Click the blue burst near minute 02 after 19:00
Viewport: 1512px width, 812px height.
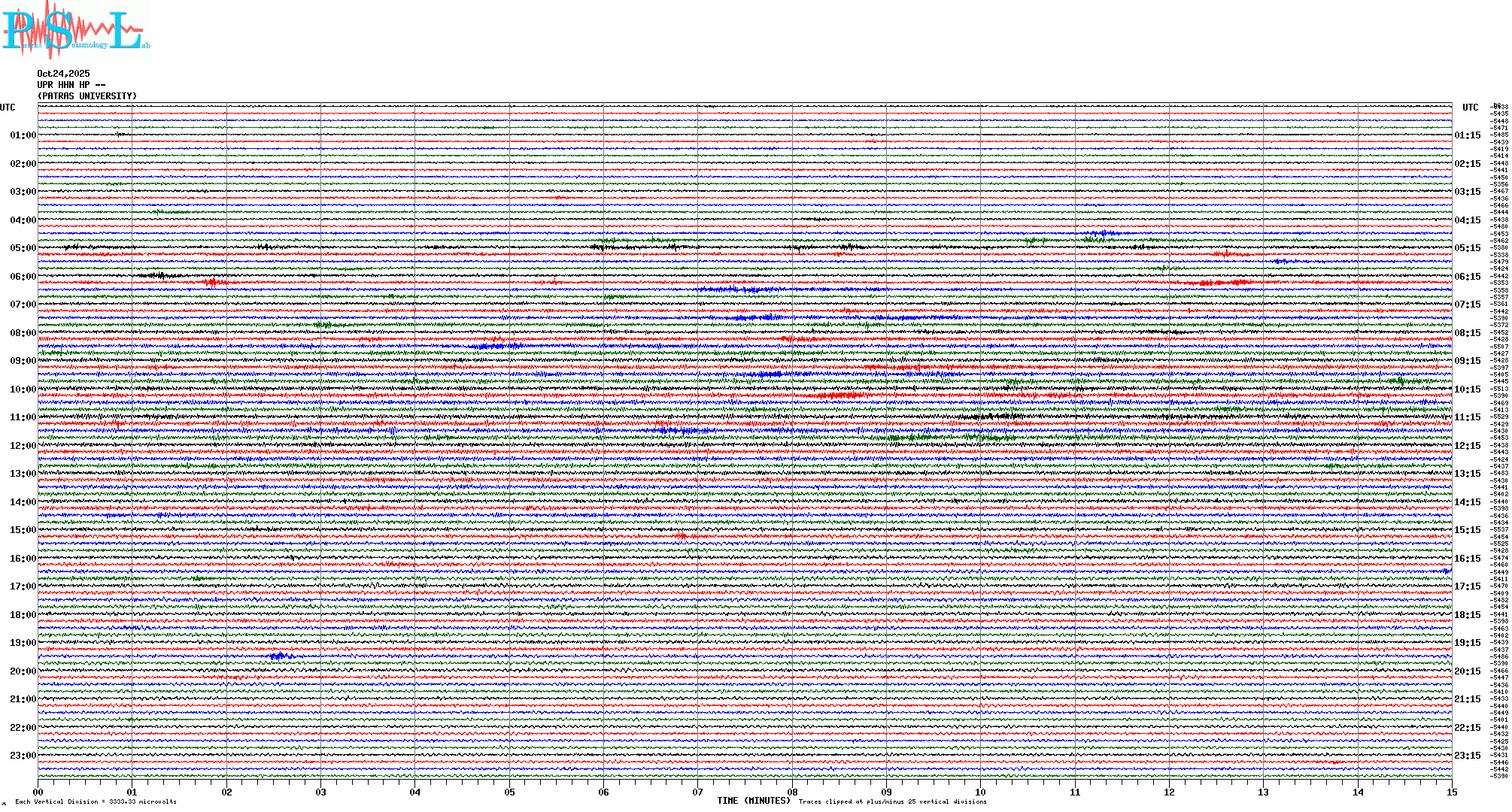pyautogui.click(x=280, y=656)
